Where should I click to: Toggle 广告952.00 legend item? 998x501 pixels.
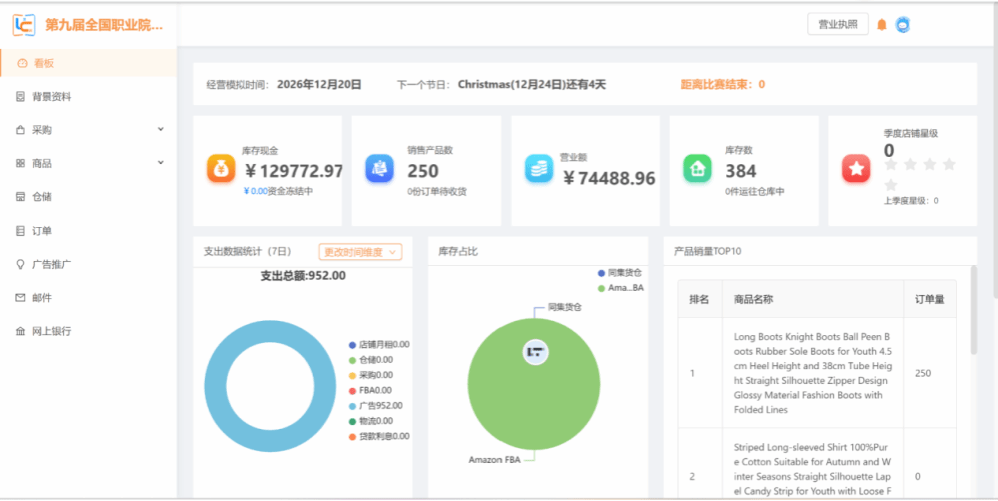pos(376,406)
